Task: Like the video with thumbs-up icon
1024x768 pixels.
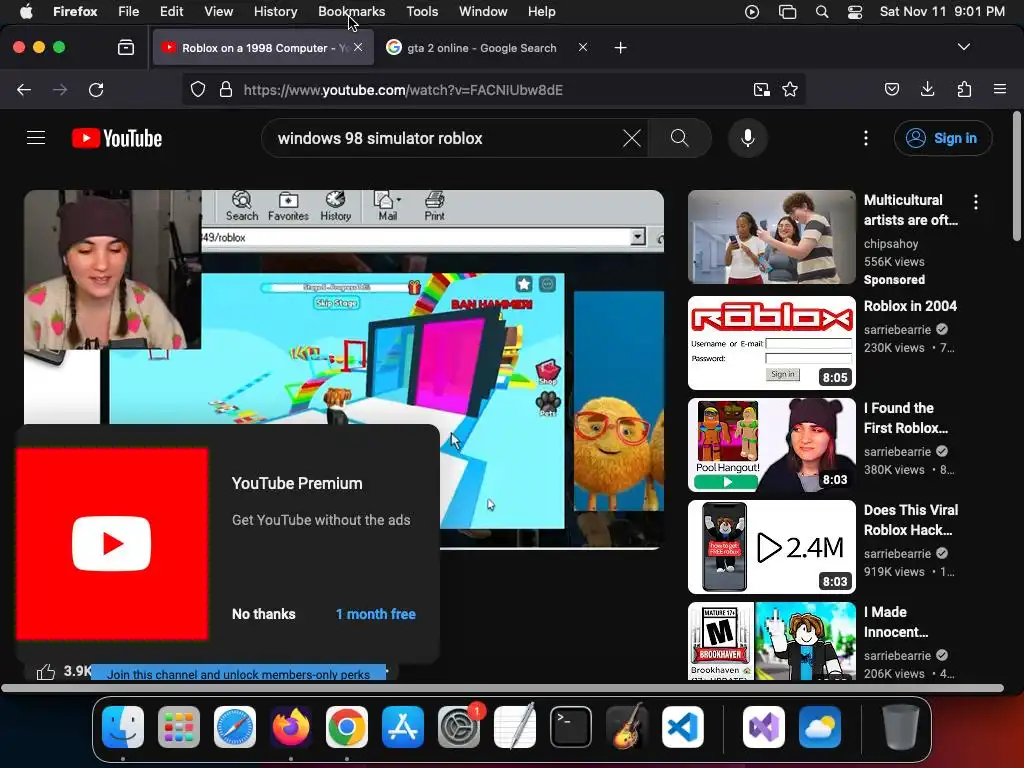Action: coord(46,671)
